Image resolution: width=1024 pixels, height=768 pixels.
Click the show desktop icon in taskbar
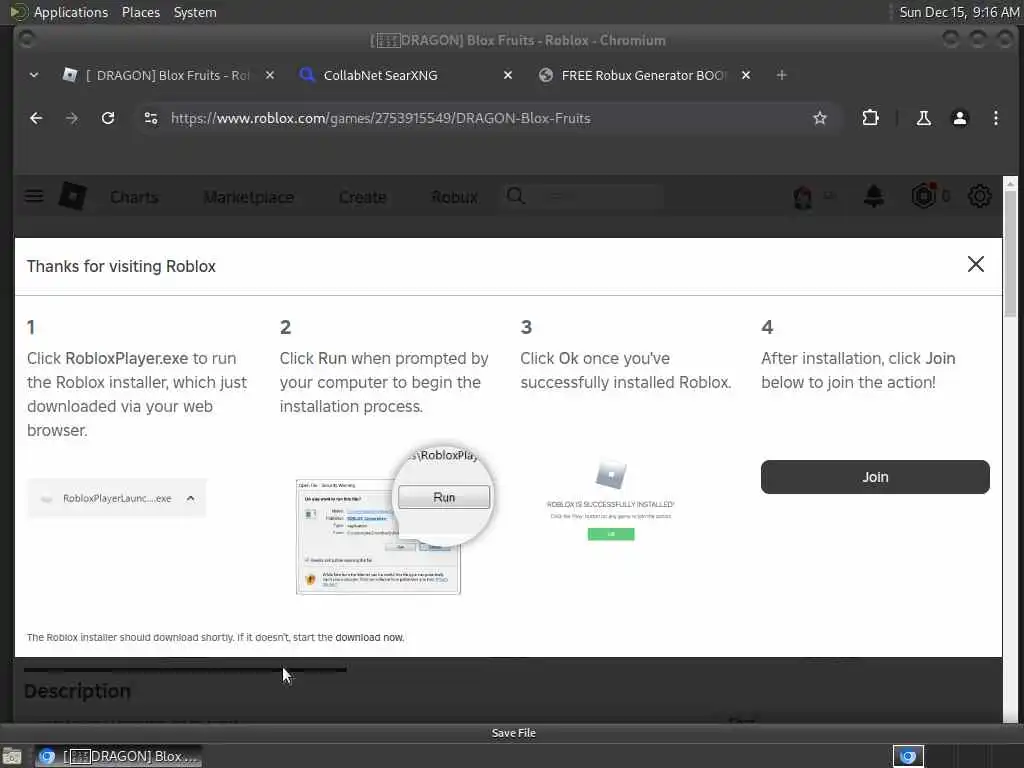tap(12, 756)
